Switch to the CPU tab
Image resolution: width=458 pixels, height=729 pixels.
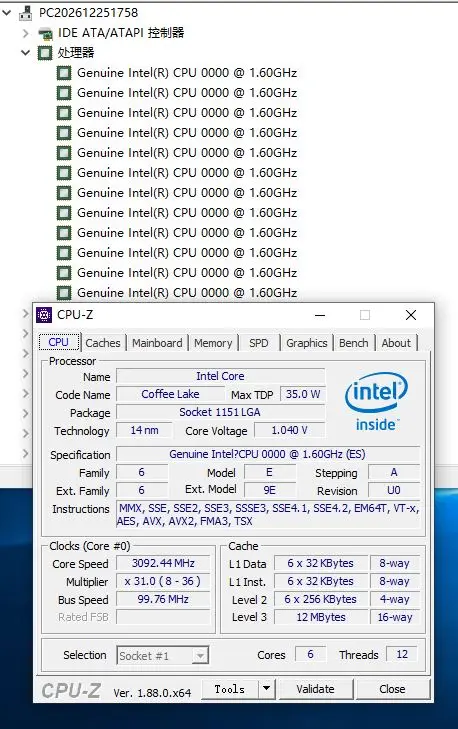tap(59, 342)
